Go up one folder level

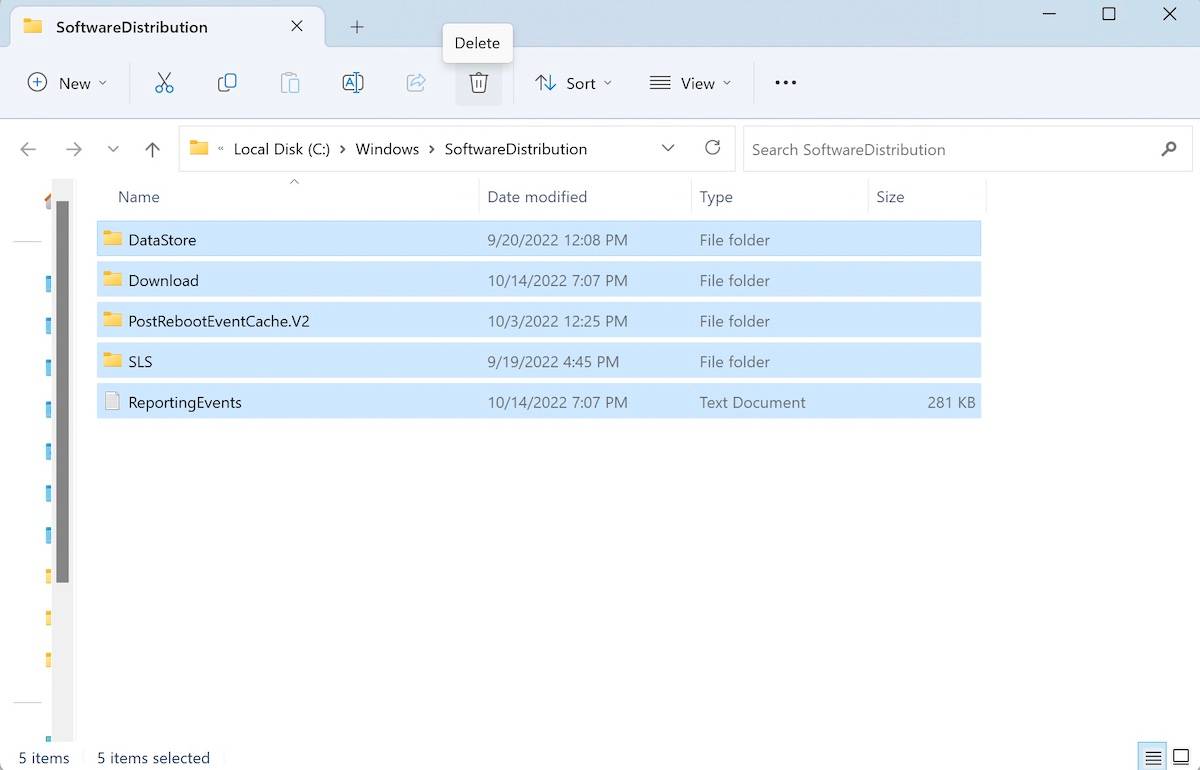[152, 149]
